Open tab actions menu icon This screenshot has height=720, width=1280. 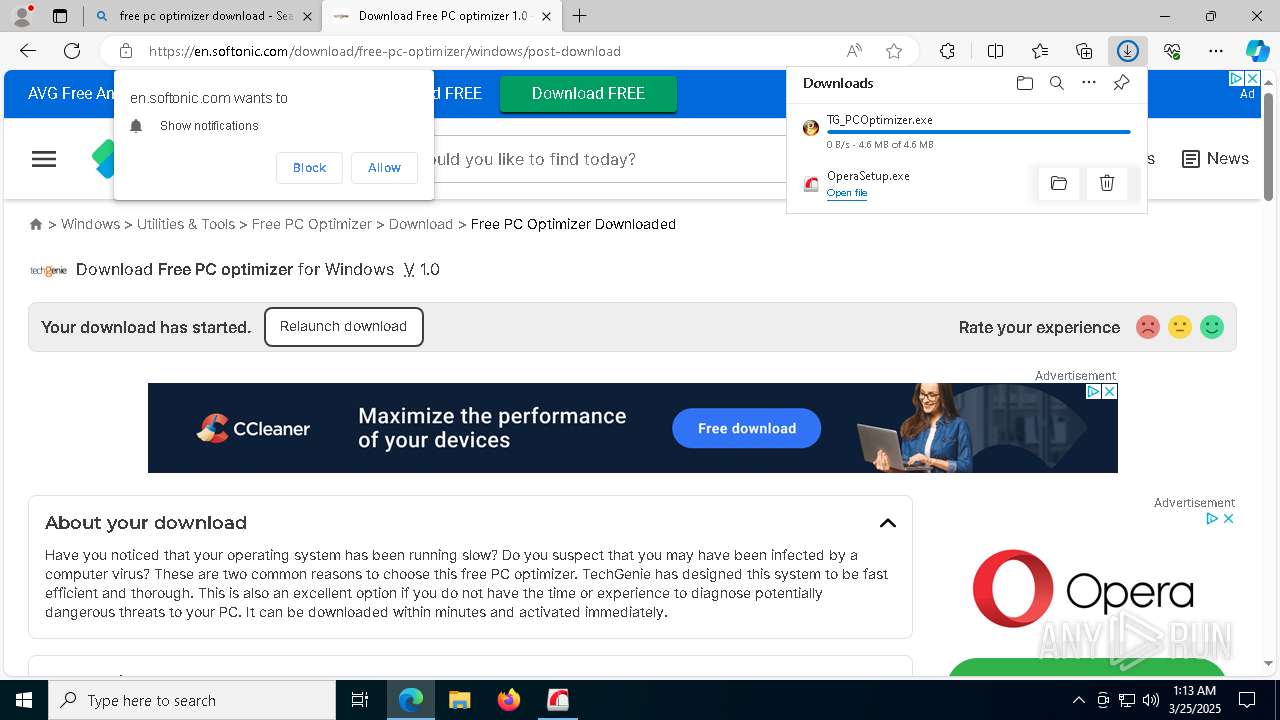coord(60,16)
